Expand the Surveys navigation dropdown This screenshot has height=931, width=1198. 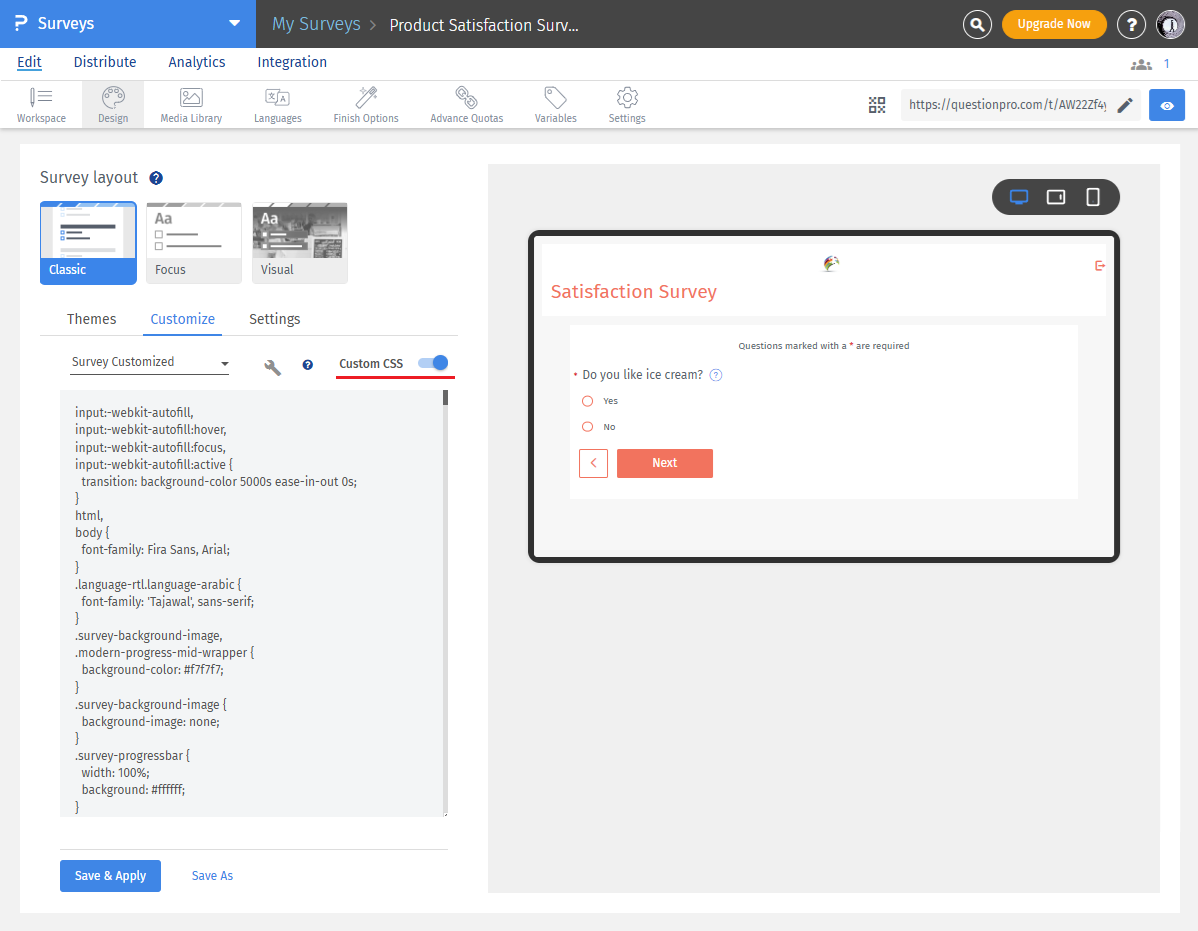233,23
